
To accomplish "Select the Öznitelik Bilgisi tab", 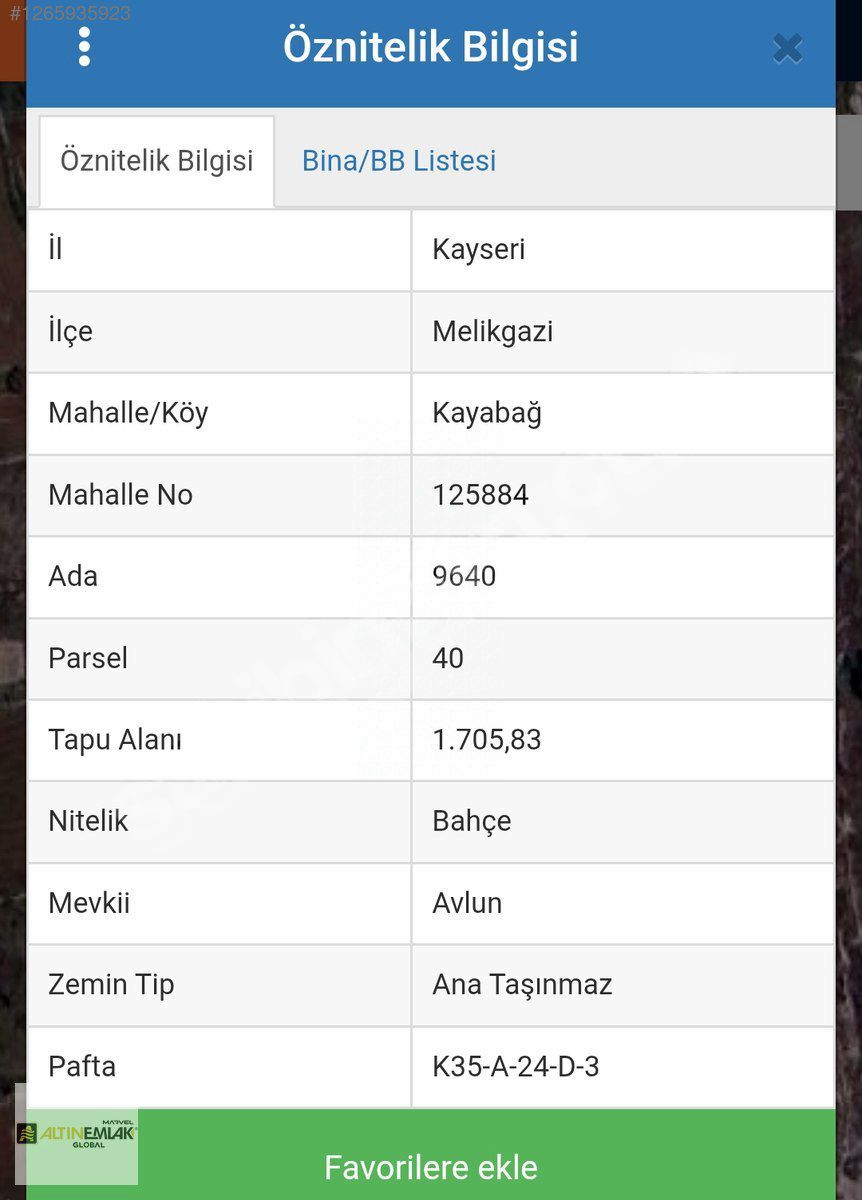I will (157, 161).
